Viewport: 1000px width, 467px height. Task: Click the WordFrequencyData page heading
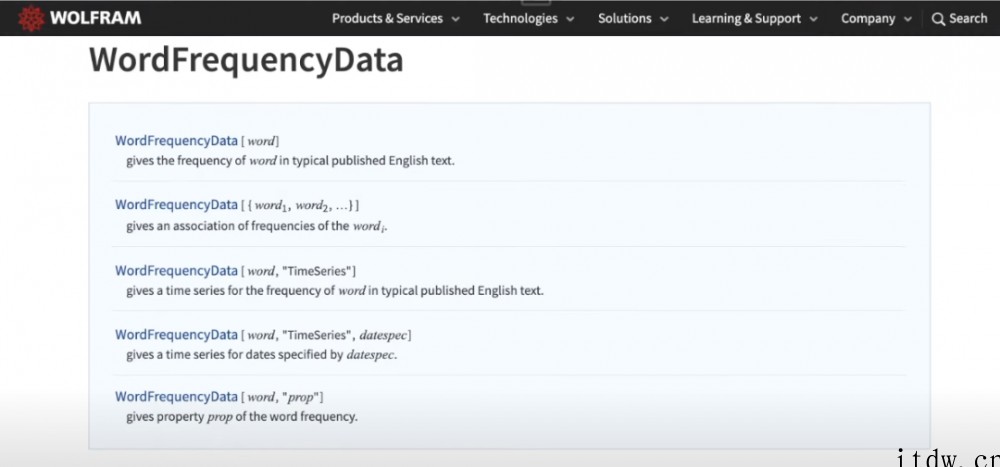[x=246, y=61]
